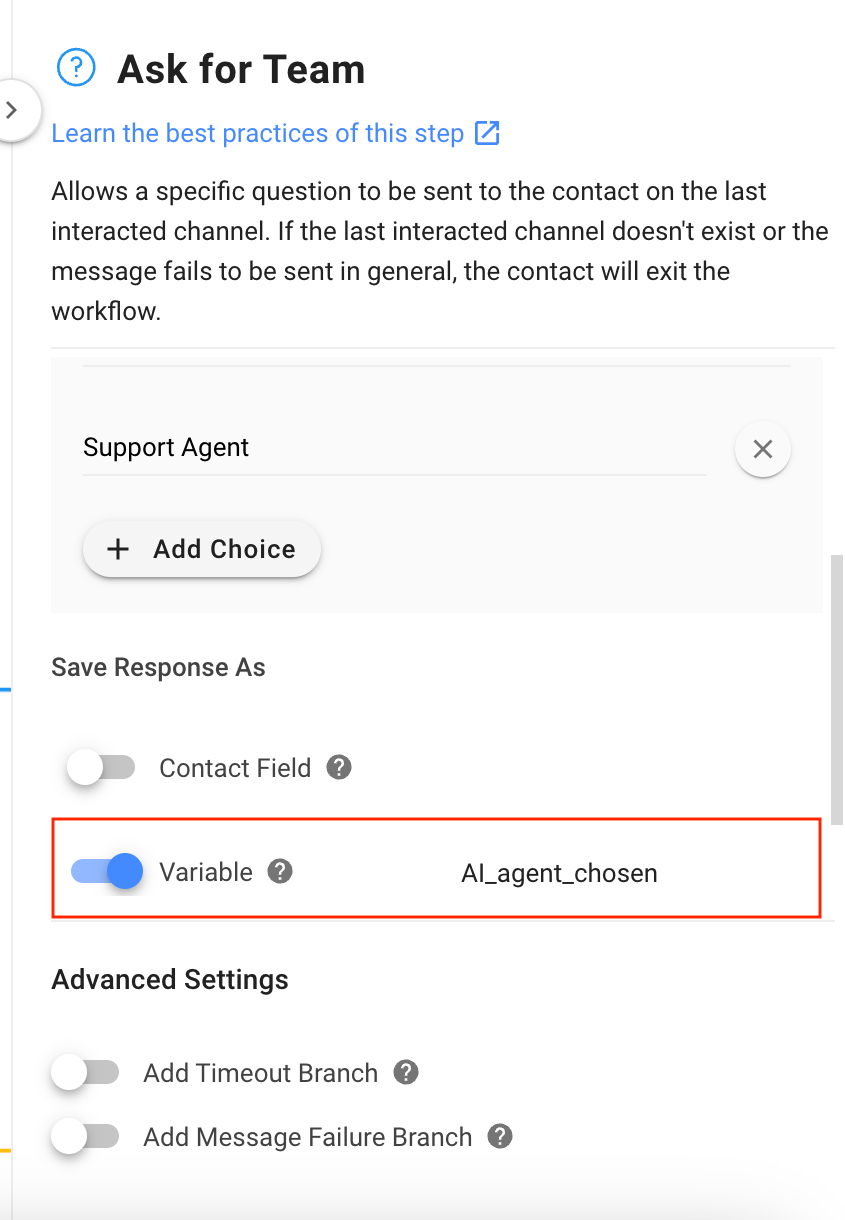Remove the Support Agent choice
Image resolution: width=845 pixels, height=1220 pixels.
[x=762, y=450]
